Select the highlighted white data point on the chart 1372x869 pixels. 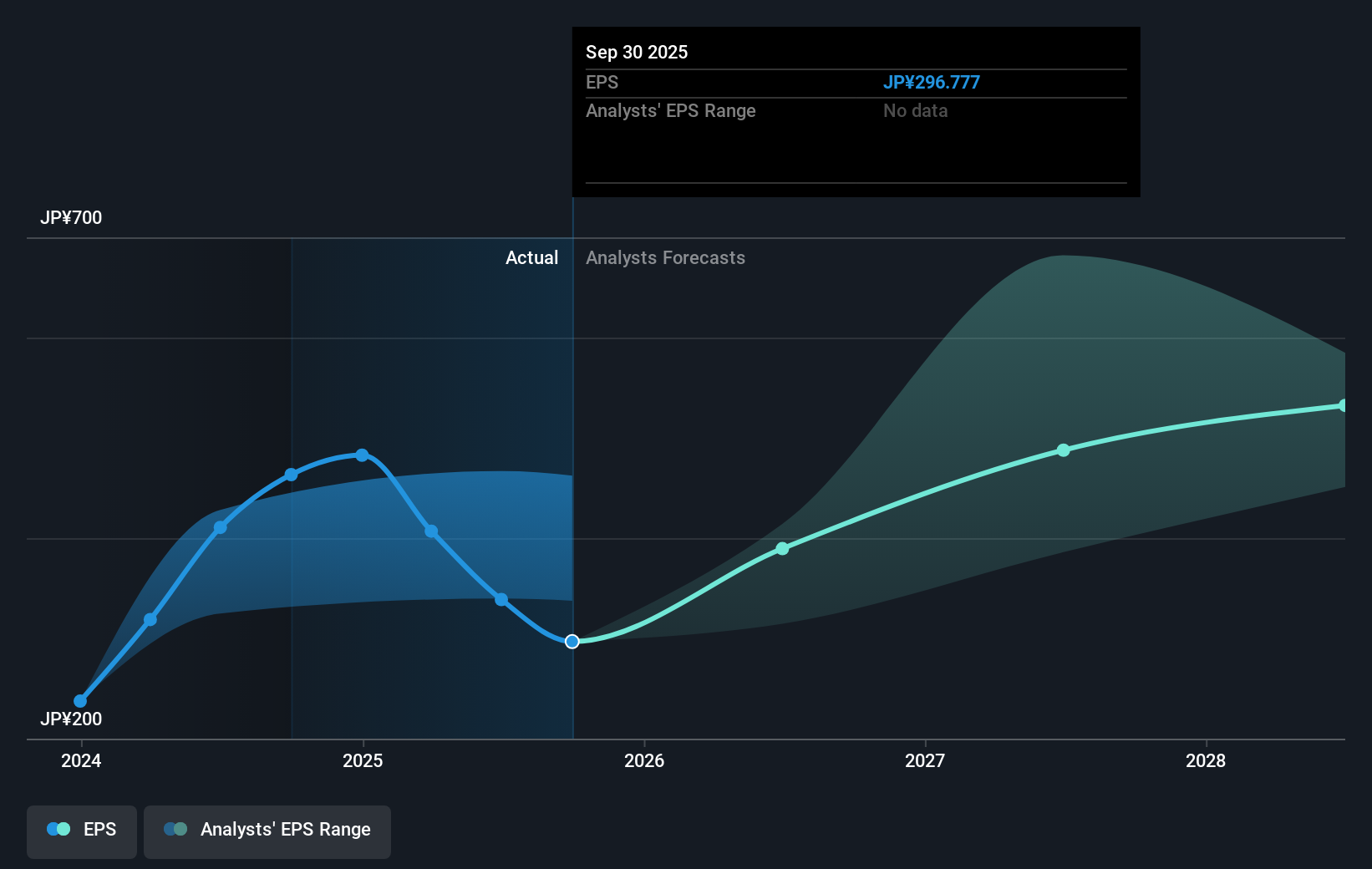point(572,641)
